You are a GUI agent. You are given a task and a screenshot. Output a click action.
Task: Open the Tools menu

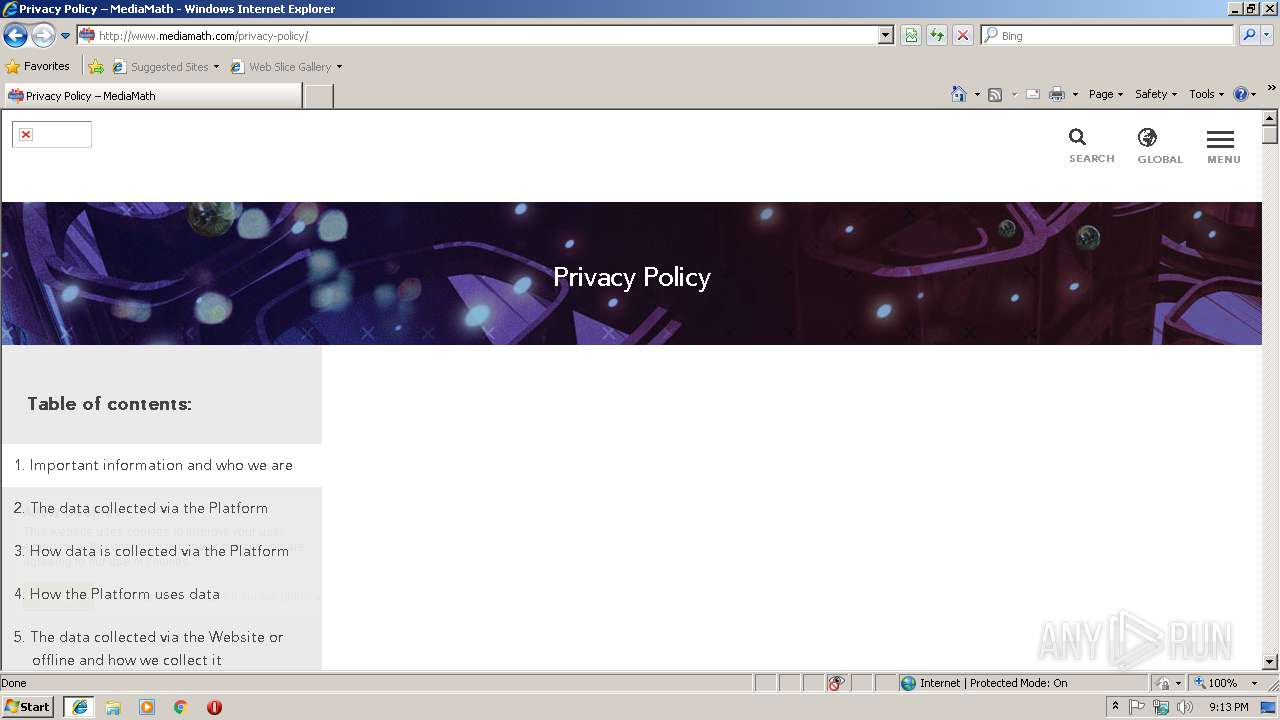[1206, 94]
